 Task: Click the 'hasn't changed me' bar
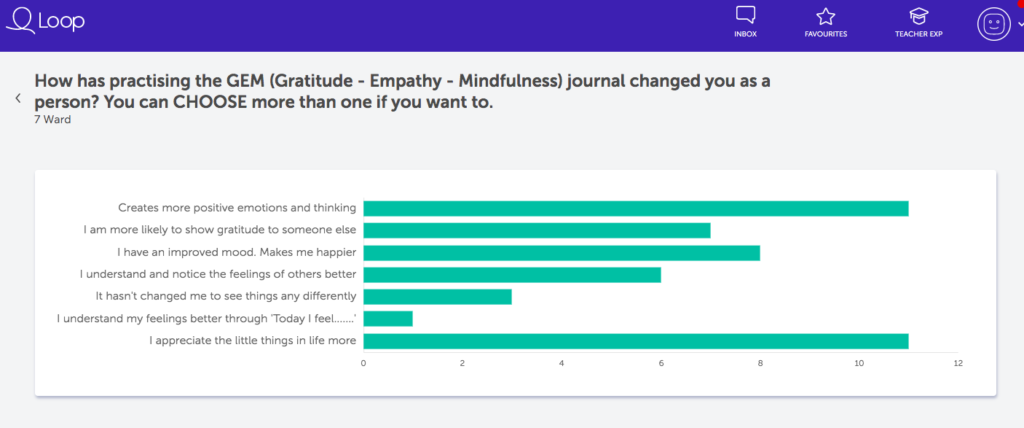tap(437, 296)
